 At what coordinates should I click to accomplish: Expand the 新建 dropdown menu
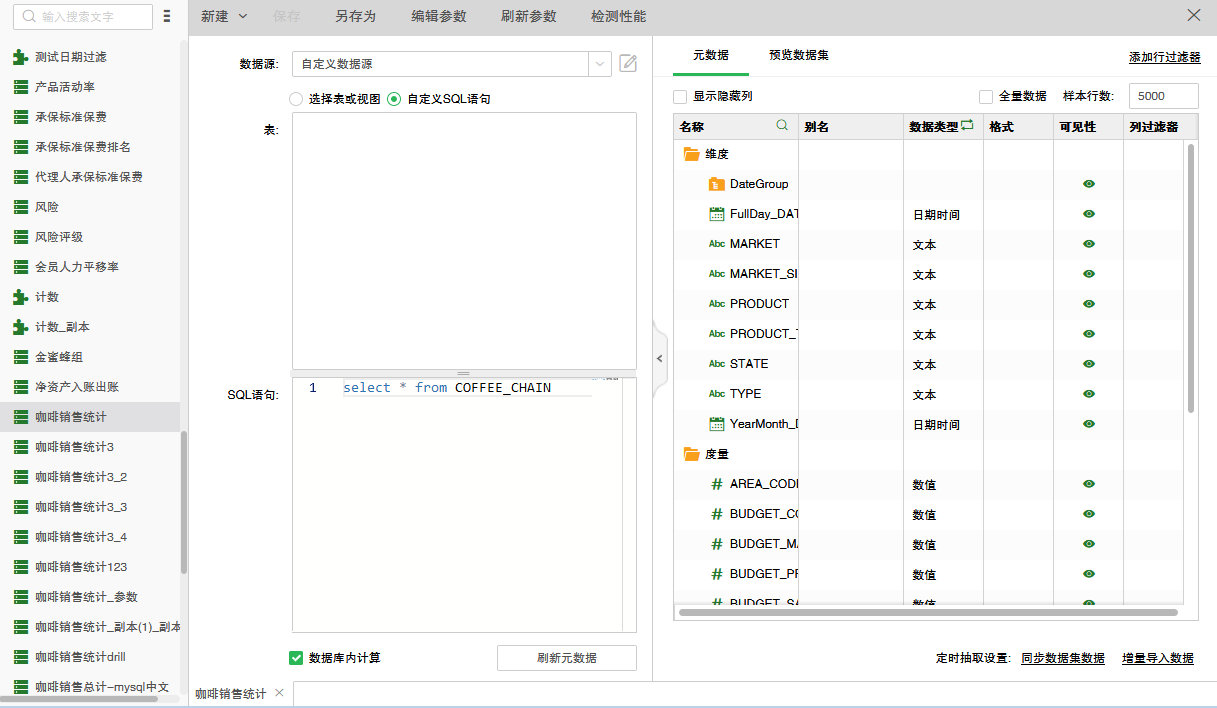[x=243, y=17]
